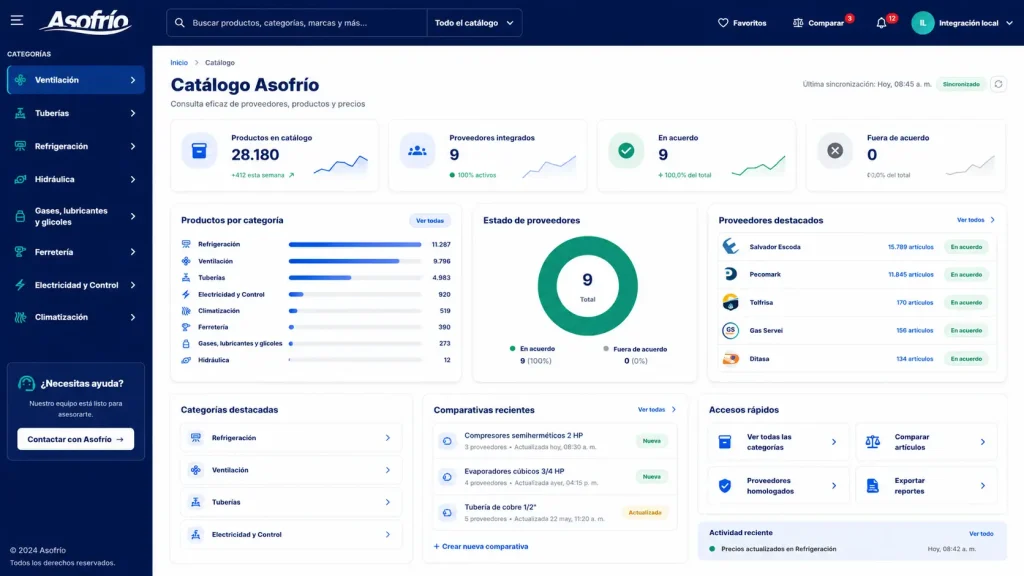Click Ver todas in Productos por categoría

[430, 221]
